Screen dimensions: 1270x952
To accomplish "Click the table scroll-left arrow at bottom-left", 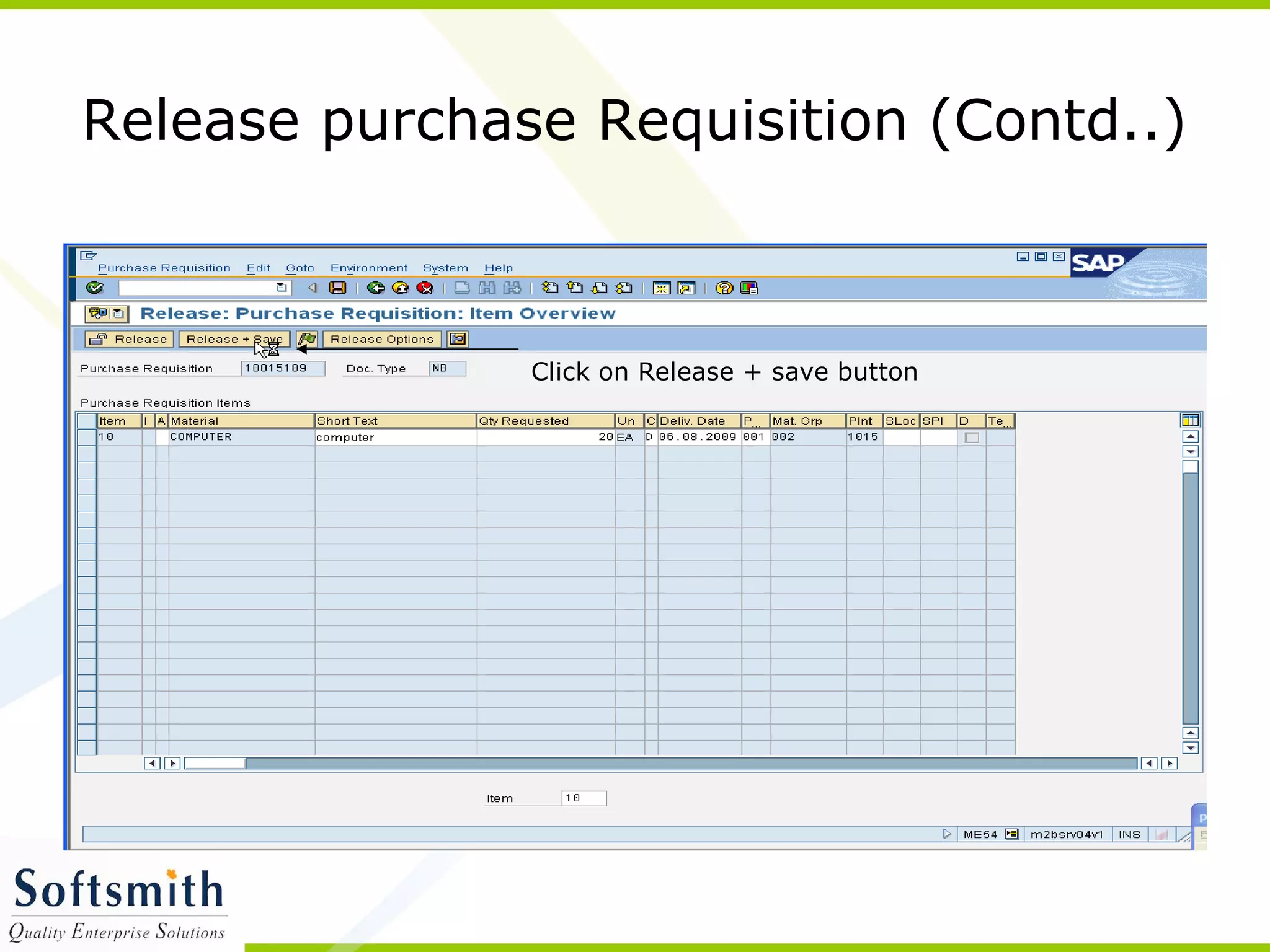I will point(152,763).
